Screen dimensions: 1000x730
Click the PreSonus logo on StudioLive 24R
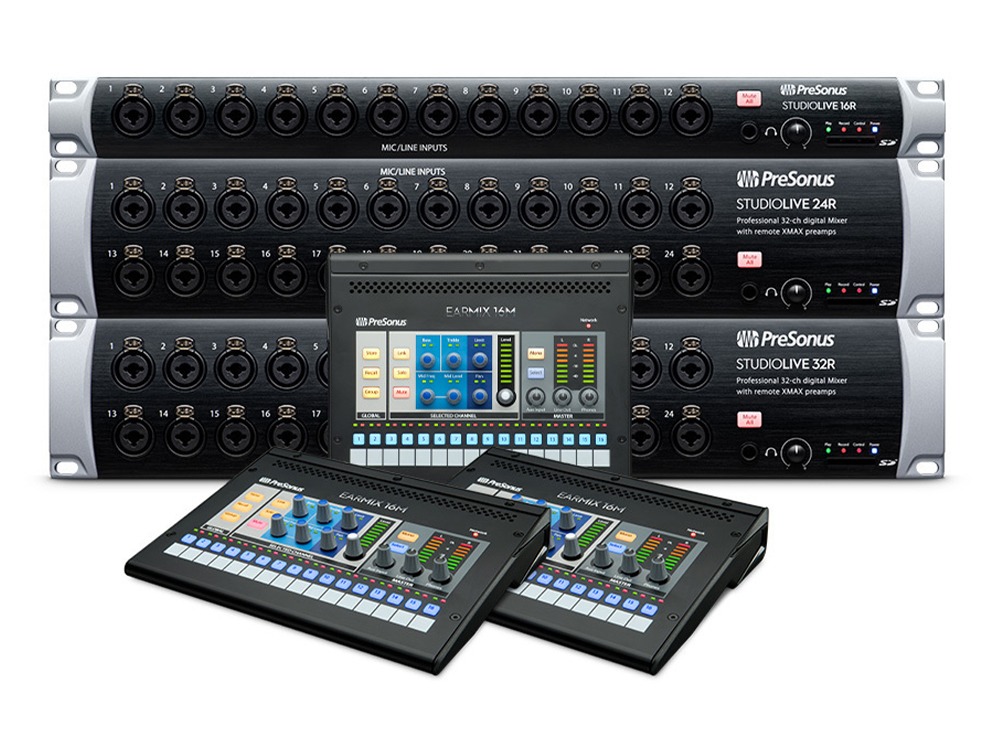point(785,179)
